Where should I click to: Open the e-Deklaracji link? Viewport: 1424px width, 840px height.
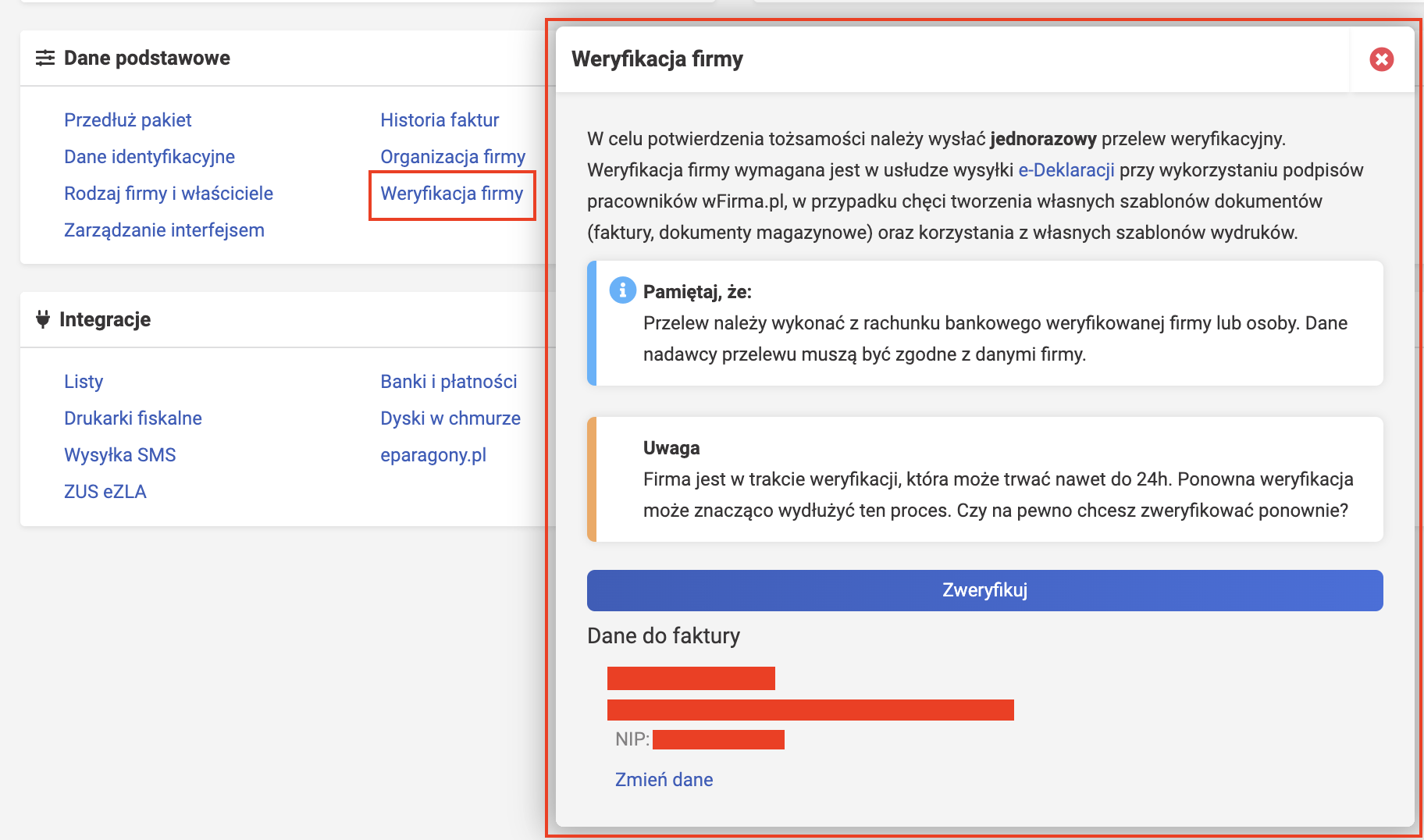(1066, 170)
